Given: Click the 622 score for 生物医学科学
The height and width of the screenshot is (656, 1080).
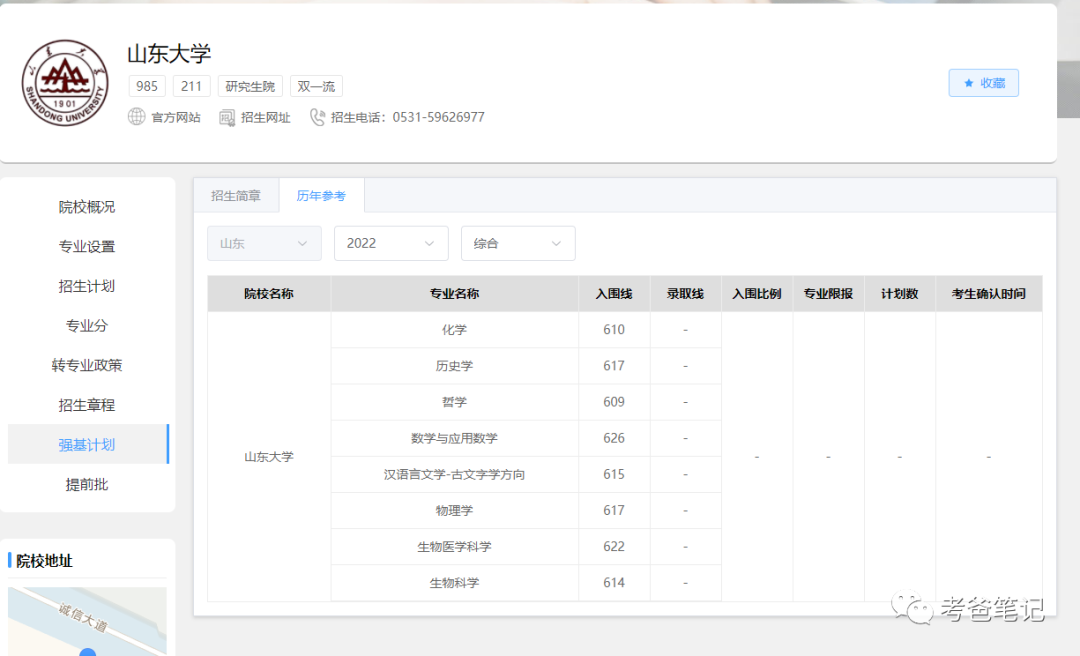Looking at the screenshot, I should point(614,547).
